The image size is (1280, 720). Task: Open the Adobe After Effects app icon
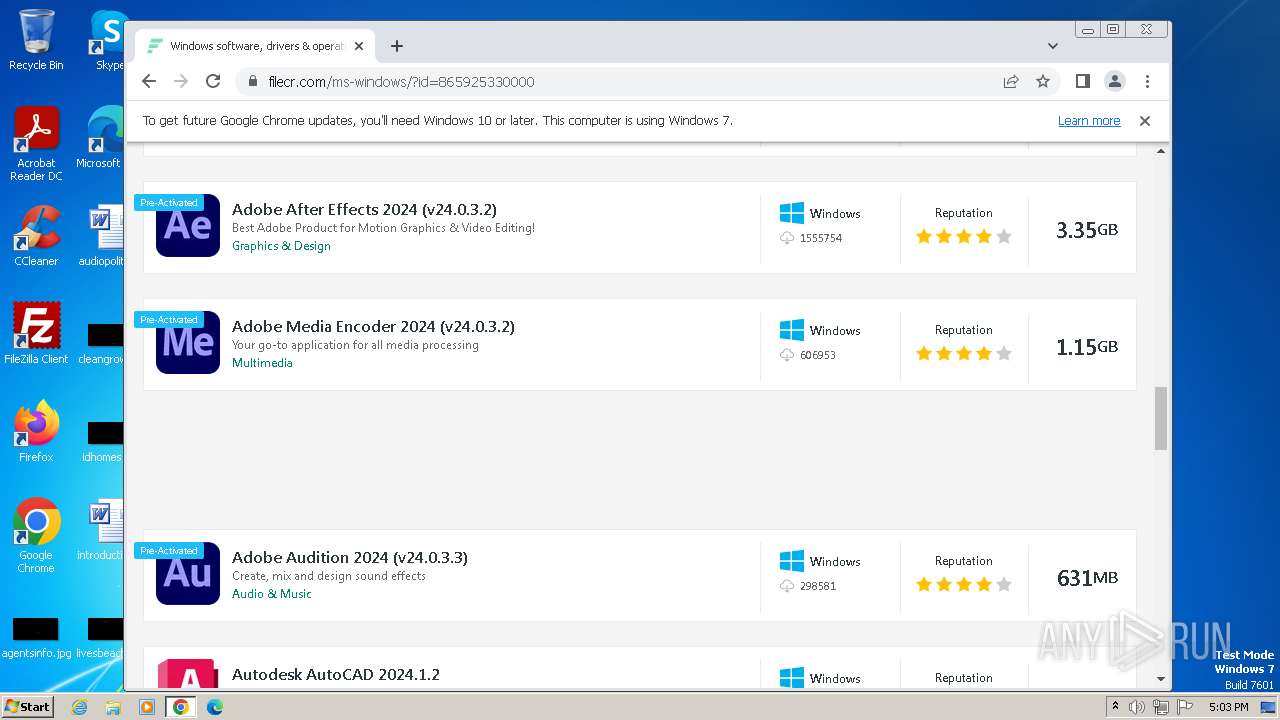(x=188, y=226)
